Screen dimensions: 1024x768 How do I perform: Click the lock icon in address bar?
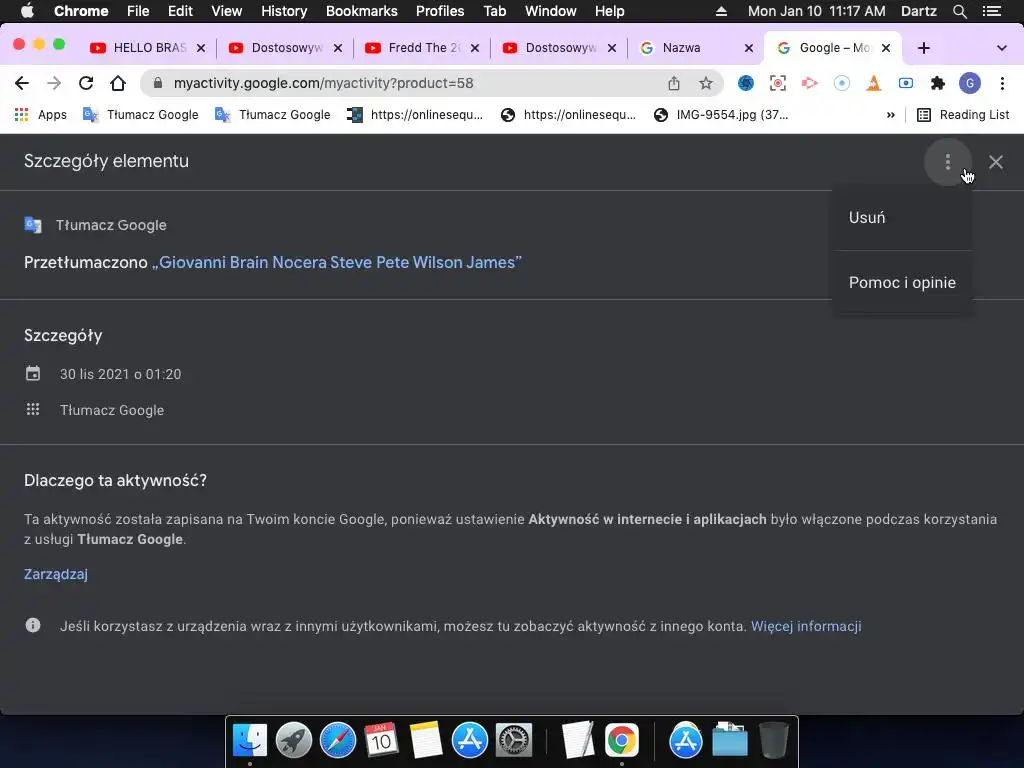157,83
